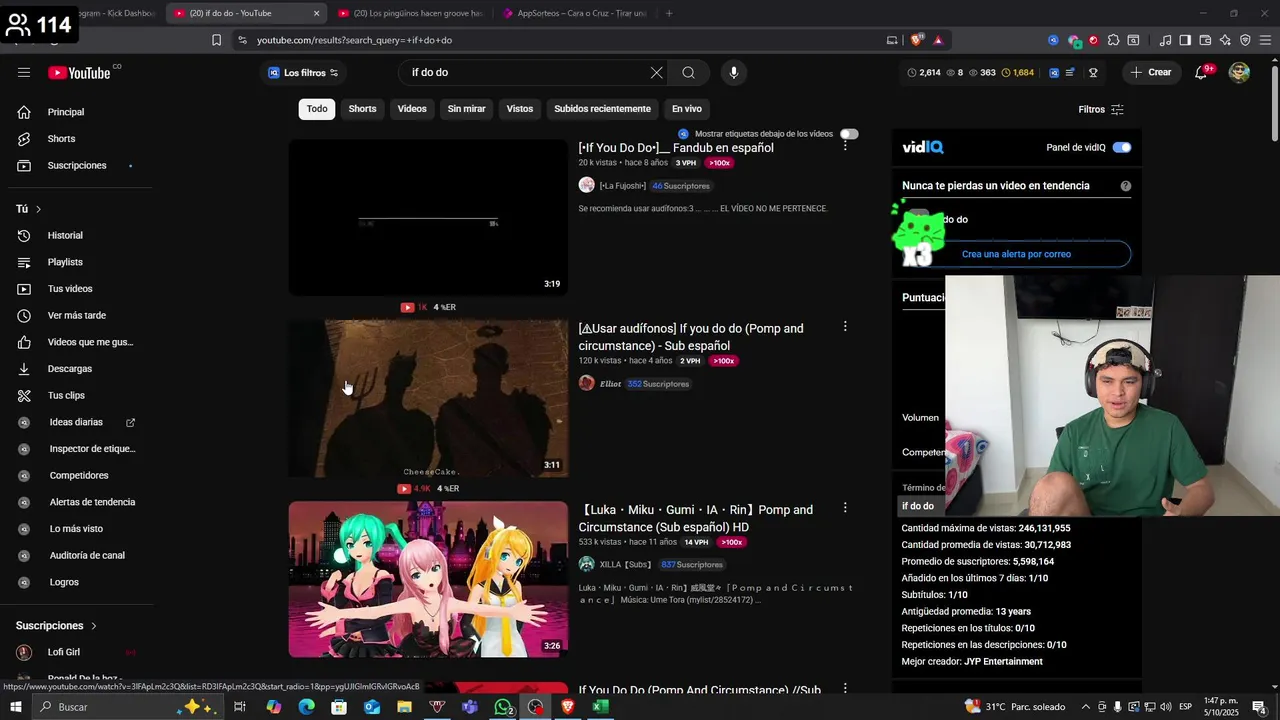Open three-dot menu for Fandub en español video

point(845,146)
